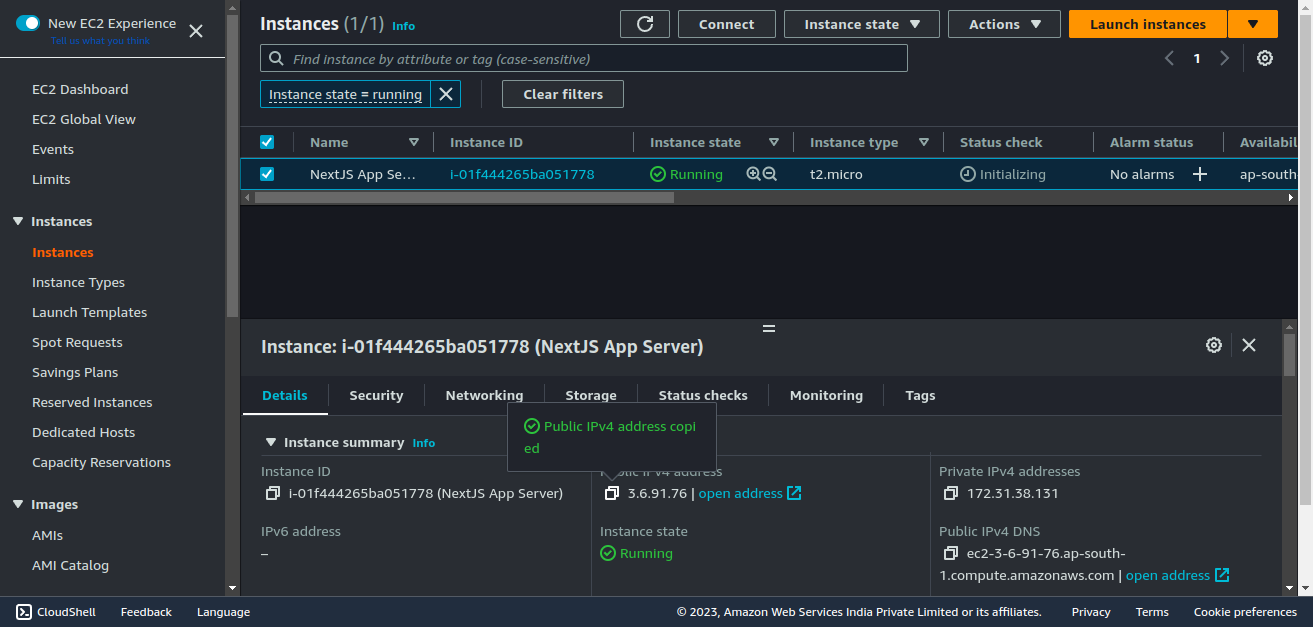Collapse the Instances sidebar section

point(18,221)
